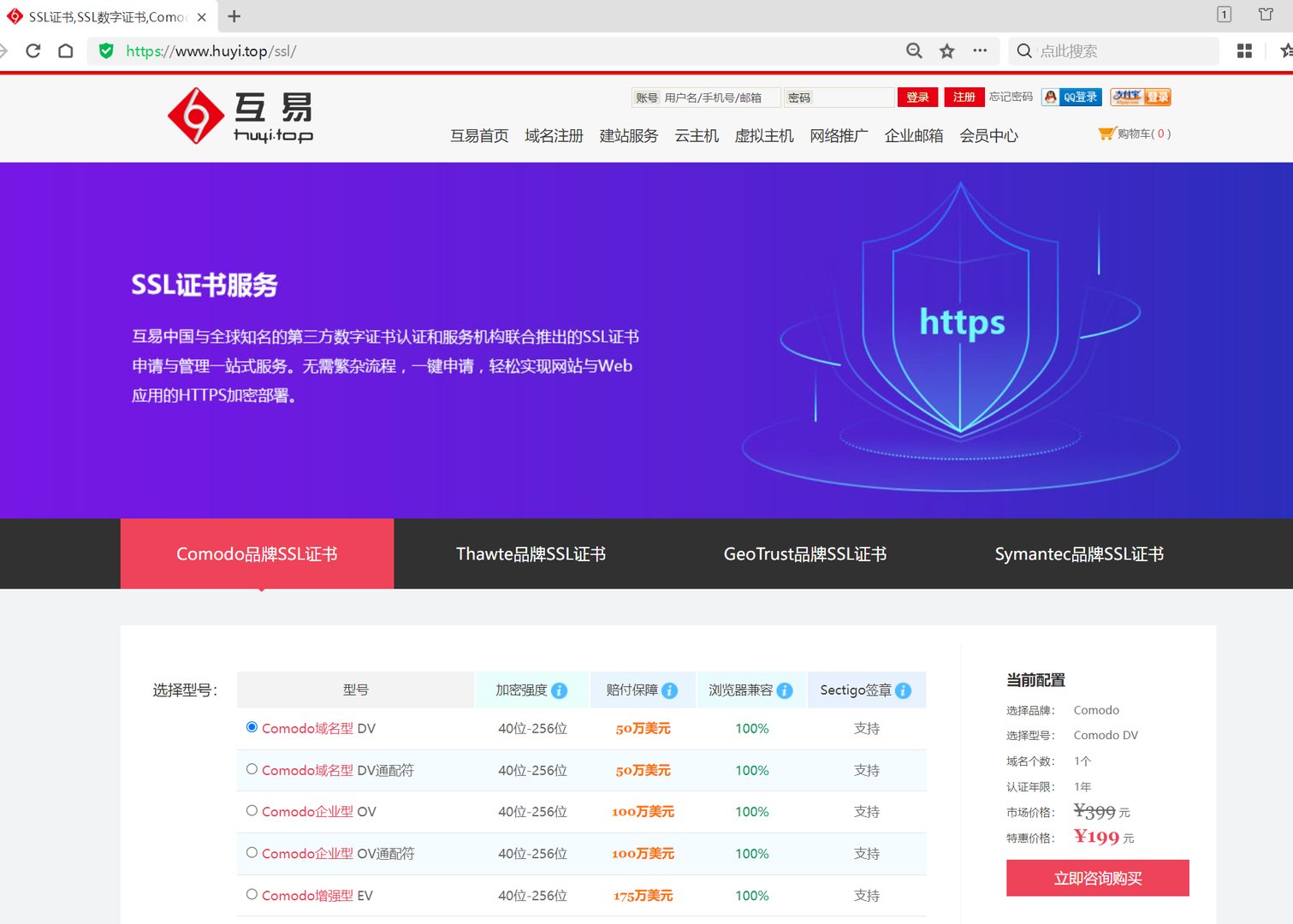Click the Sectigo签章 info icon
Screen dimensions: 1293x924
[903, 690]
